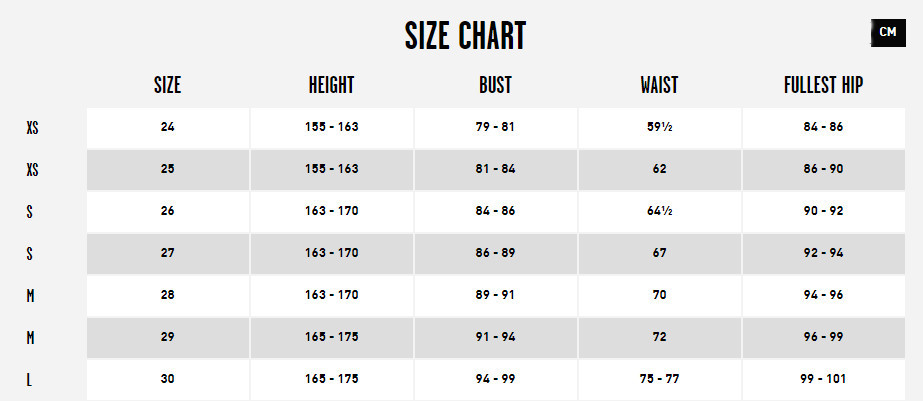
Task: Select the 99 - 101 hip cell
Action: coord(823,380)
